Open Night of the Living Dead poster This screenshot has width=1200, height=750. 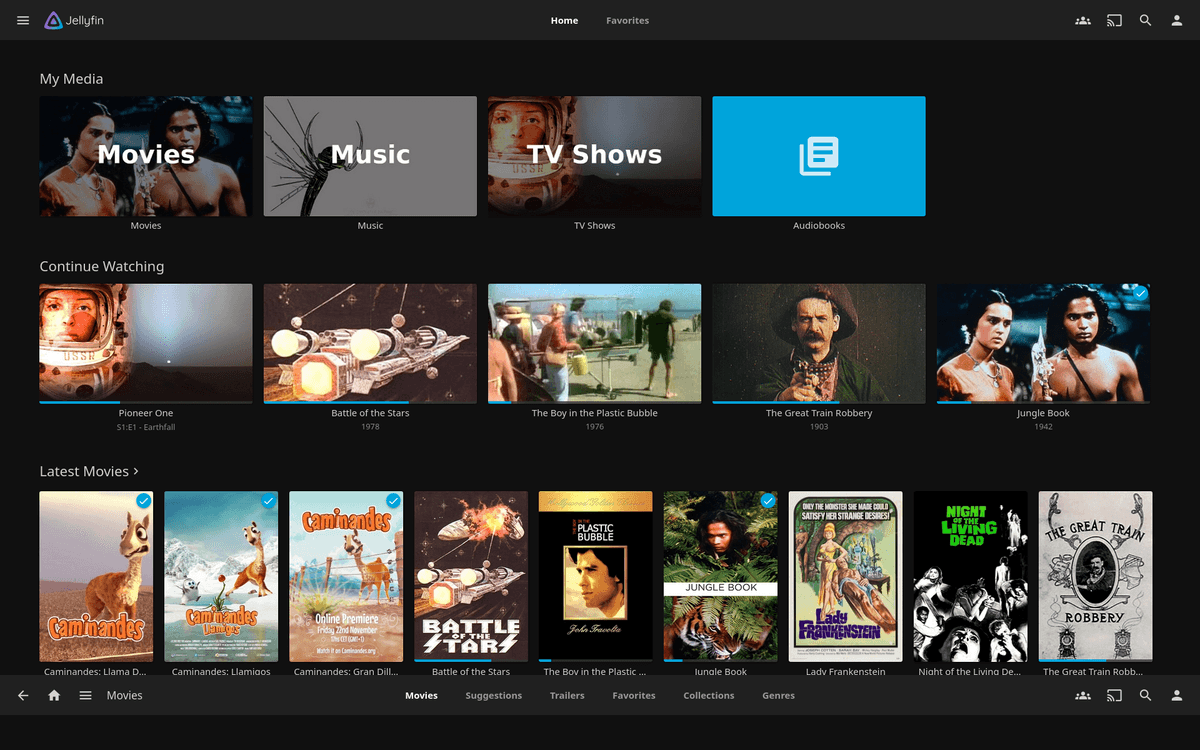click(x=971, y=576)
